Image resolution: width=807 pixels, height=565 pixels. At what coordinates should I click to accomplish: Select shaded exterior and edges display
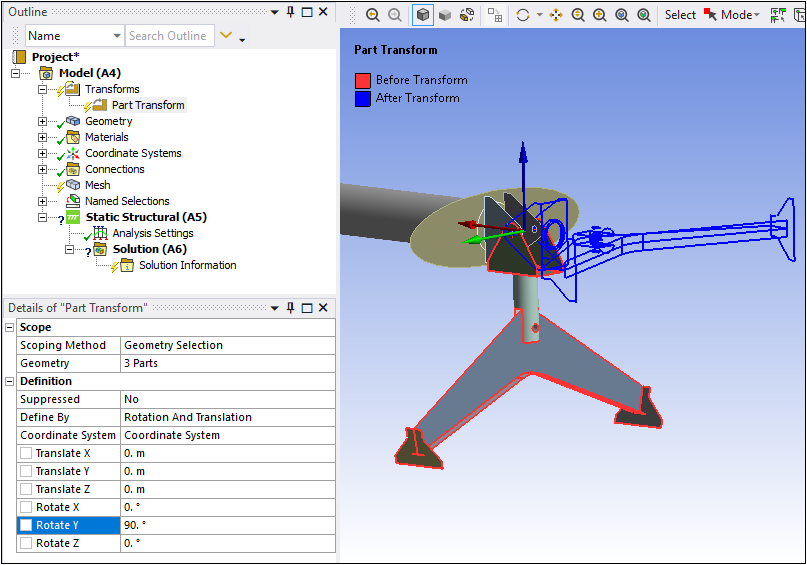coord(423,15)
